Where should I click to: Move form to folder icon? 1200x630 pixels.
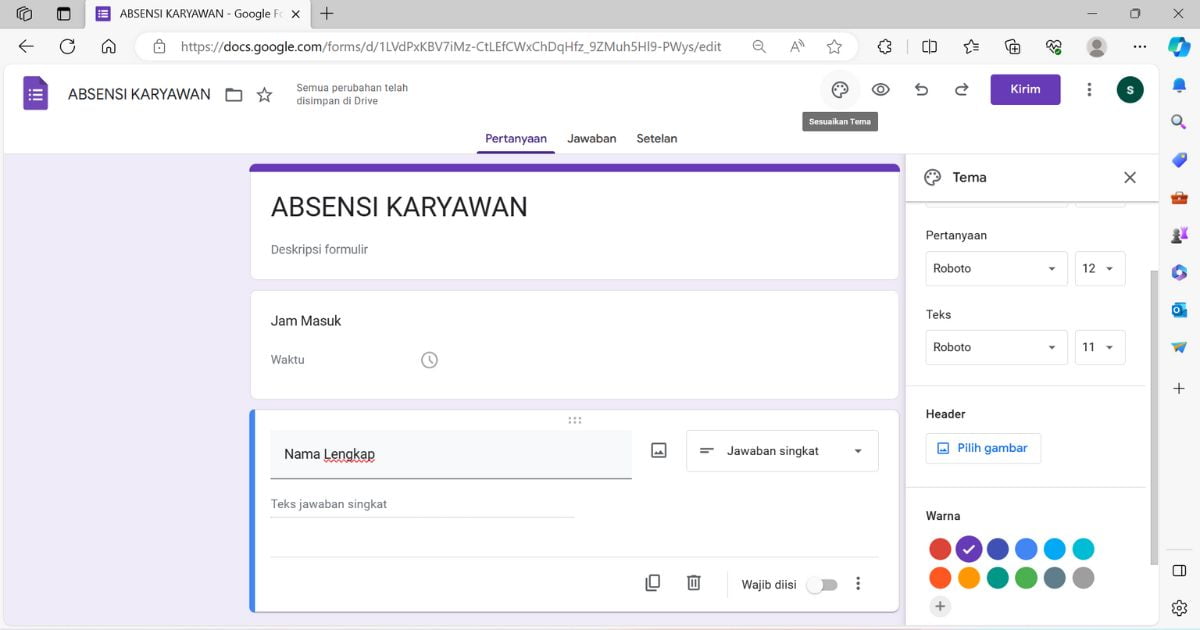234,95
